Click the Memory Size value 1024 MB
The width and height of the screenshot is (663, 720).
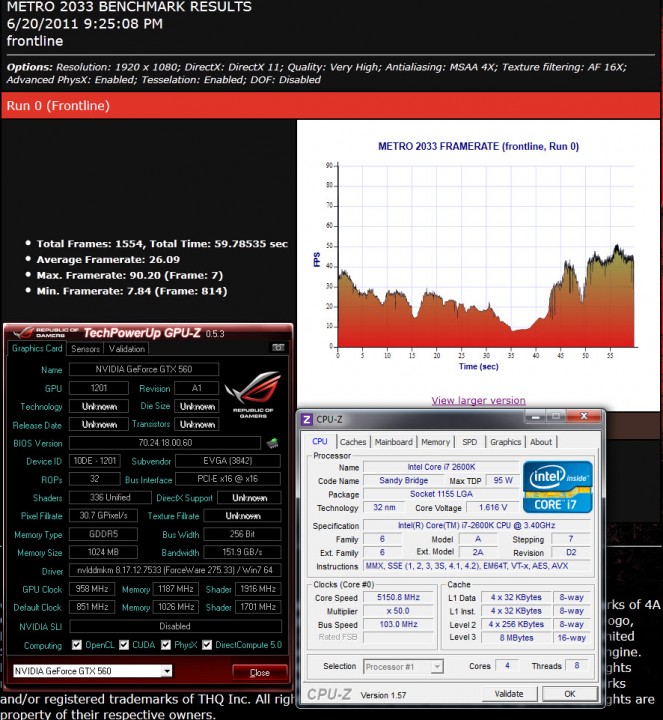point(103,552)
